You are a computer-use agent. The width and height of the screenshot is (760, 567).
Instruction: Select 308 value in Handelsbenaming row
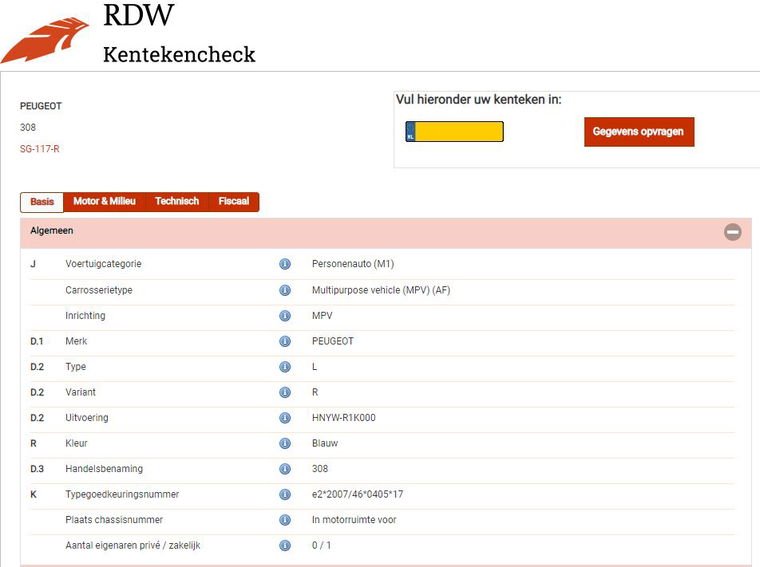point(320,469)
